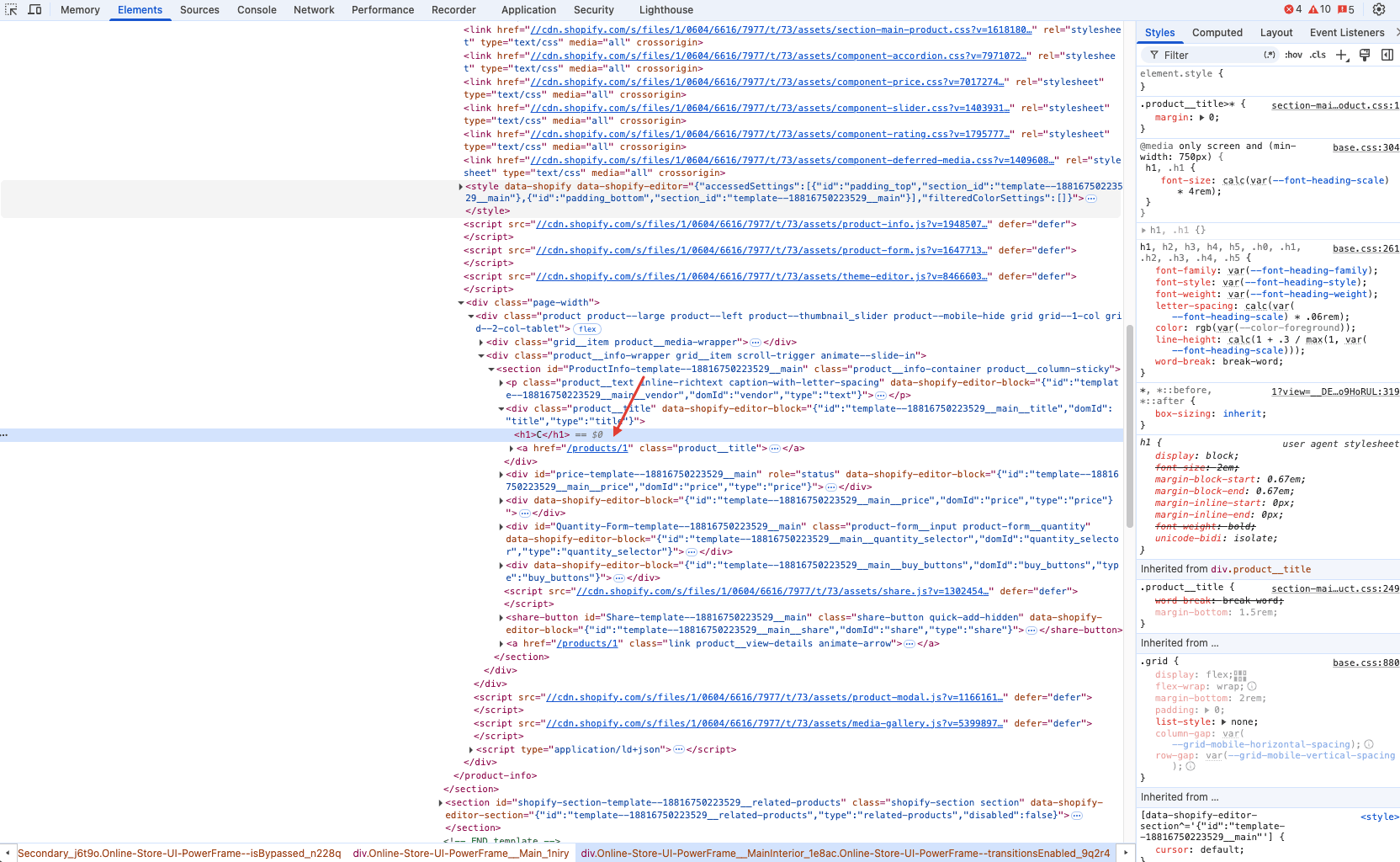1400x862 pixels.
Task: Collapse the div page-width node
Action: point(461,303)
